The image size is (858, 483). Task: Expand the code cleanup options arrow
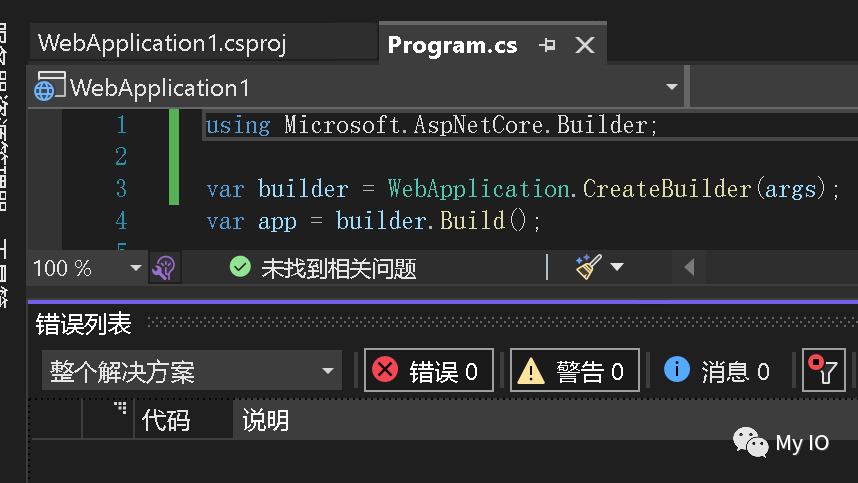pos(617,267)
